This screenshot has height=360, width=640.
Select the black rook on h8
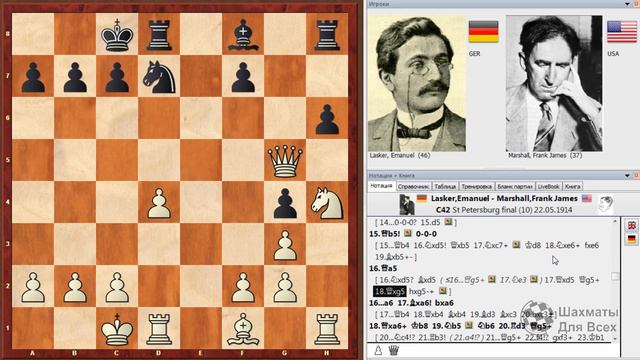point(327,35)
